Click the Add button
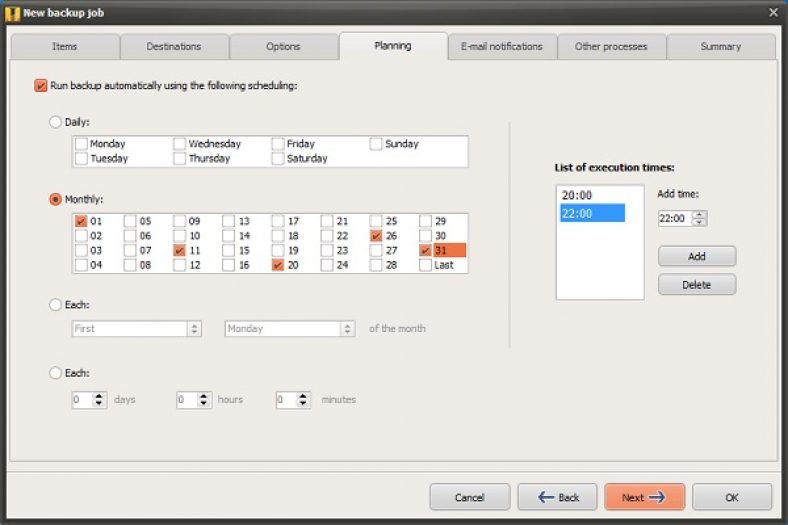 click(x=697, y=256)
